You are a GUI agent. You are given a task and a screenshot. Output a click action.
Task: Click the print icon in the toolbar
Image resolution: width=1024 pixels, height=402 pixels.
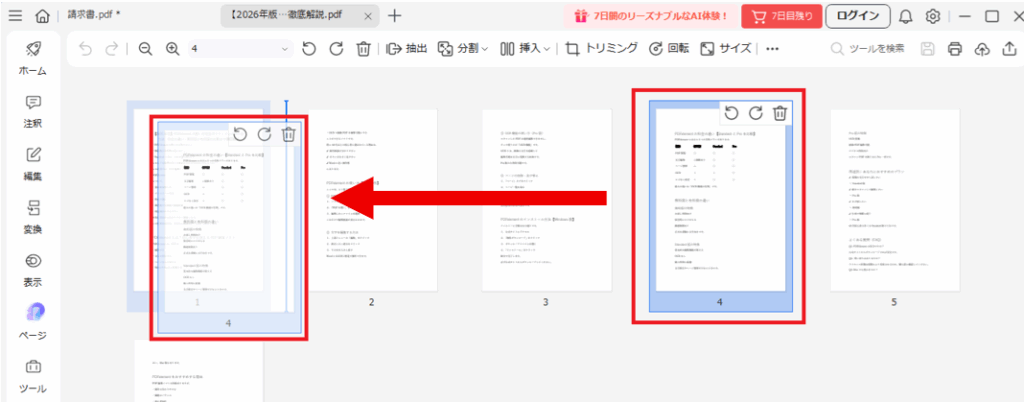click(954, 49)
